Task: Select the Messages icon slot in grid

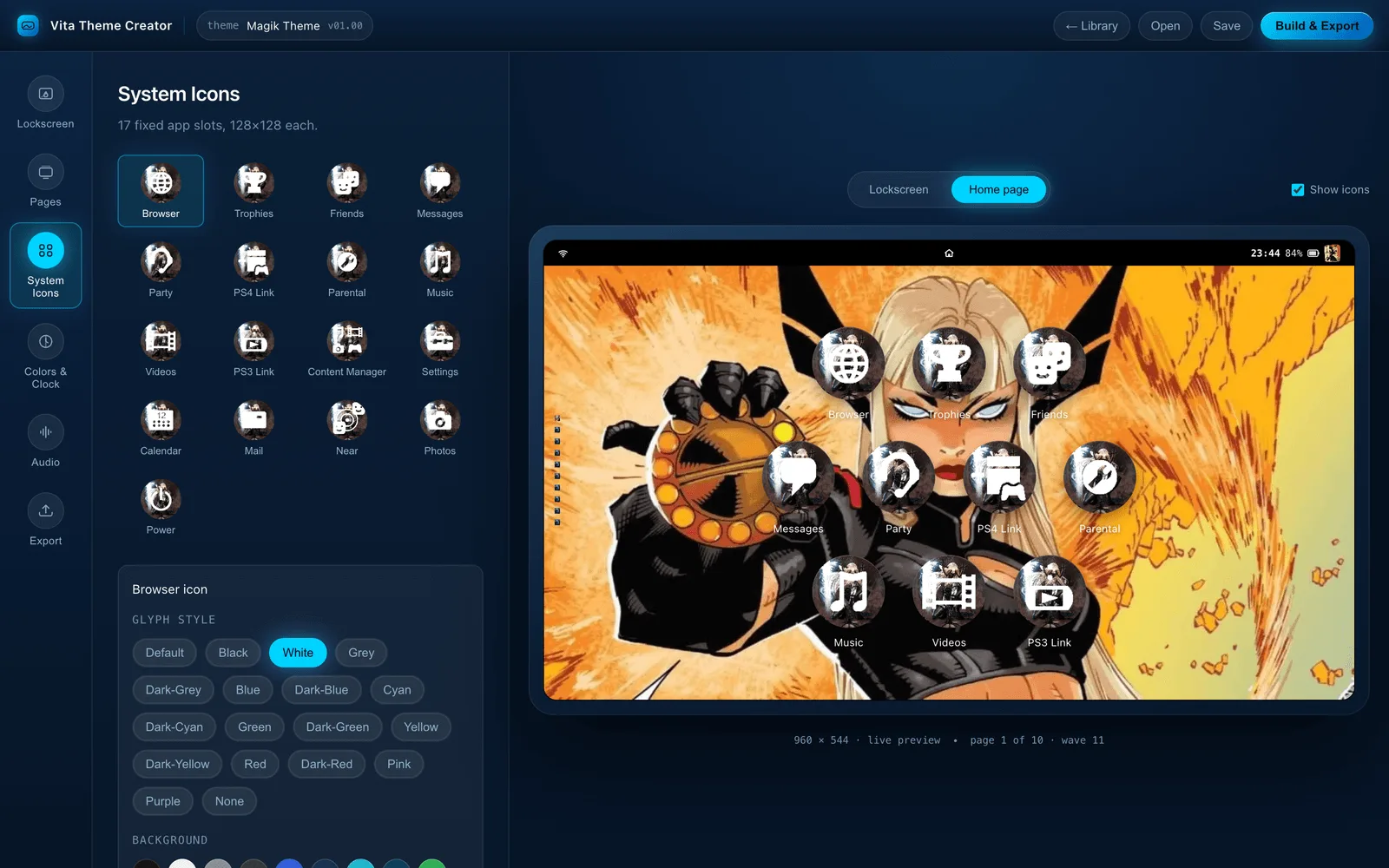Action: tap(439, 191)
